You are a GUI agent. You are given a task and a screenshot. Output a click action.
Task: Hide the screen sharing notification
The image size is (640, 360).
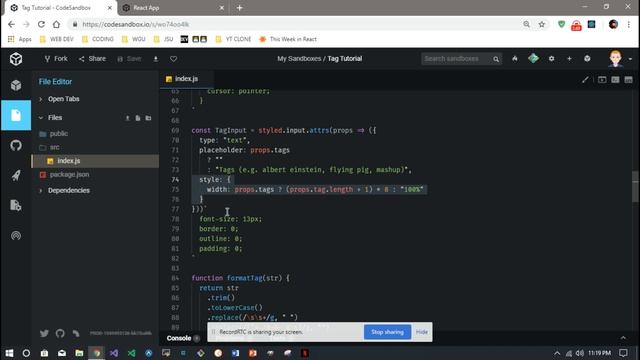(x=422, y=332)
